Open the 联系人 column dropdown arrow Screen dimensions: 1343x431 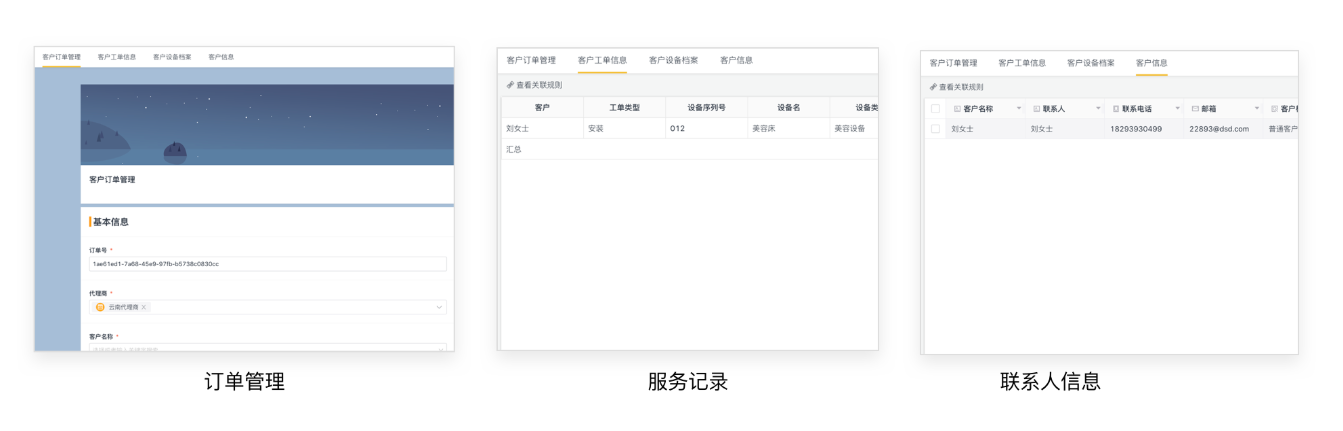[x=1097, y=108]
